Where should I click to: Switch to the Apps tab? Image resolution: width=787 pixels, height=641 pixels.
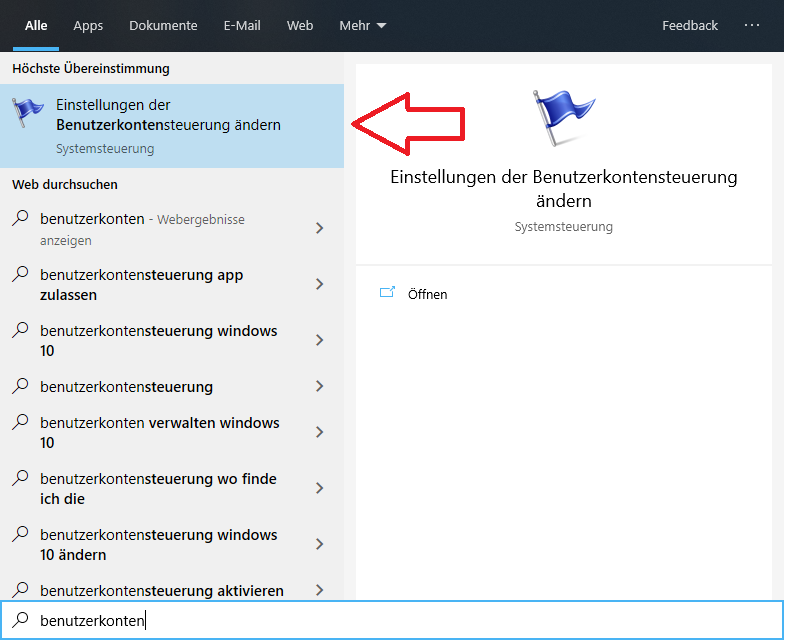click(x=88, y=26)
